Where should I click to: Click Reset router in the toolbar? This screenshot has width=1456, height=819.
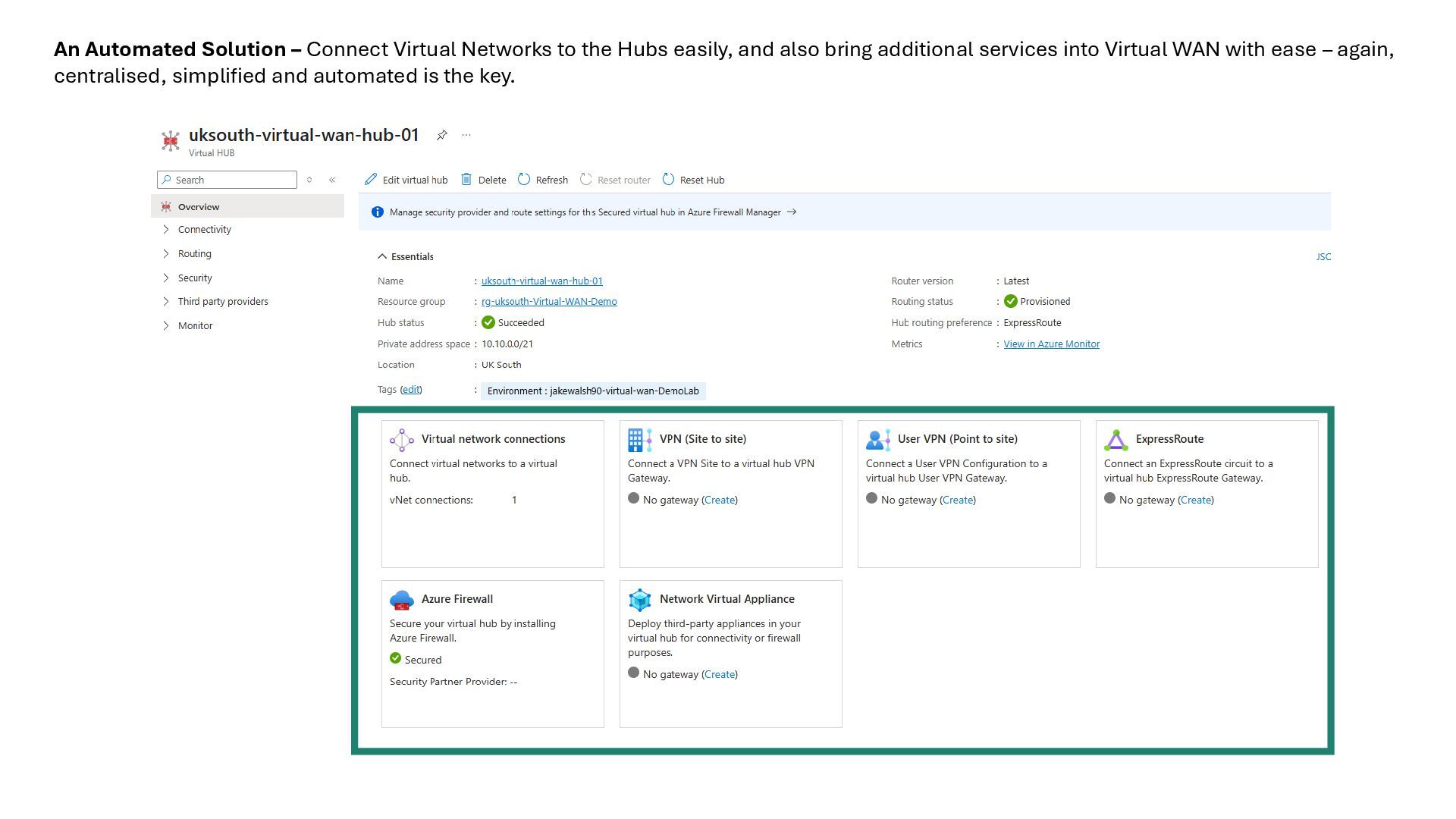click(616, 180)
